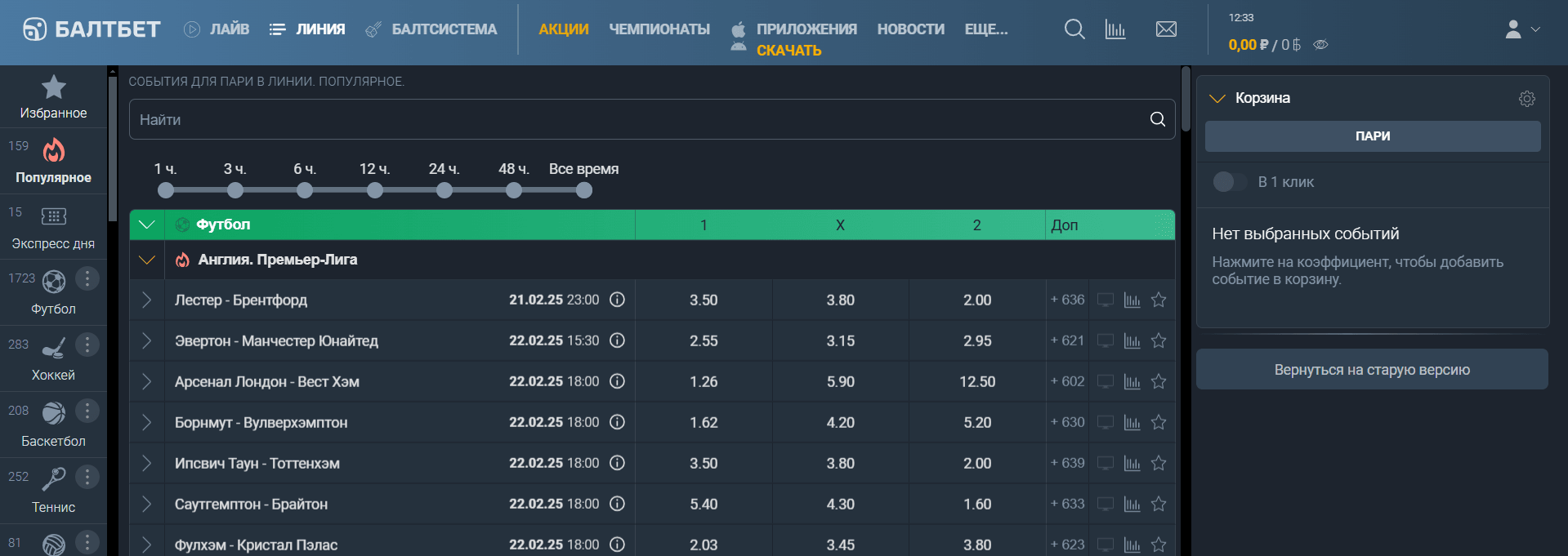Open messages envelope icon
This screenshot has height=556, width=1568.
(x=1166, y=29)
